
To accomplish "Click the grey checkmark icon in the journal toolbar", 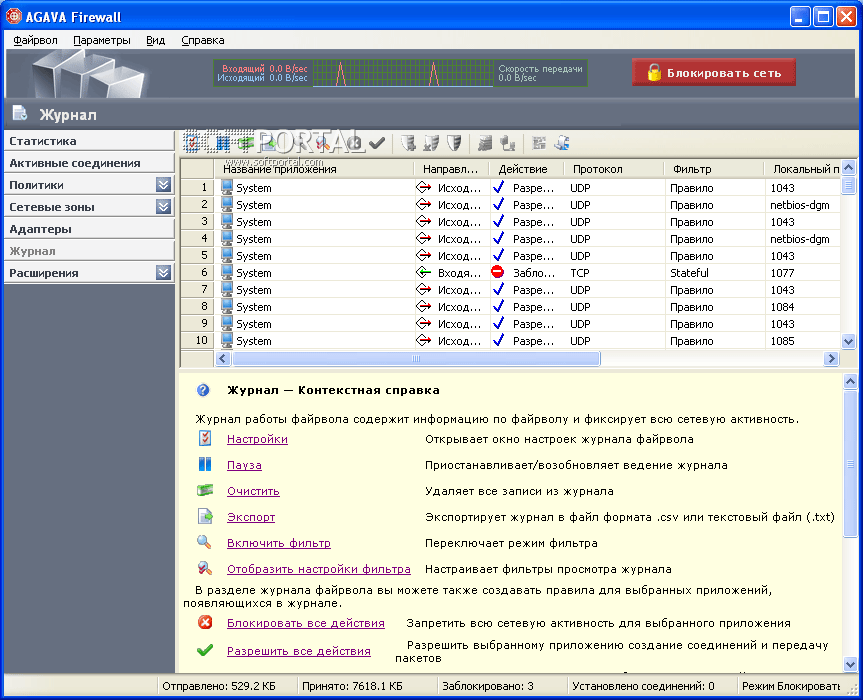I will (377, 144).
